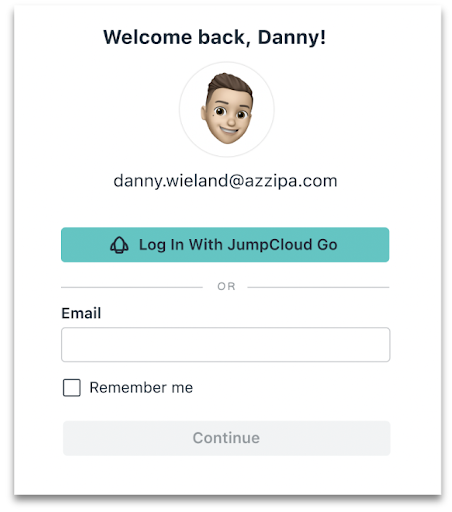Click the word JumpCloud in the teal button
452x512 pixels.
[270, 245]
